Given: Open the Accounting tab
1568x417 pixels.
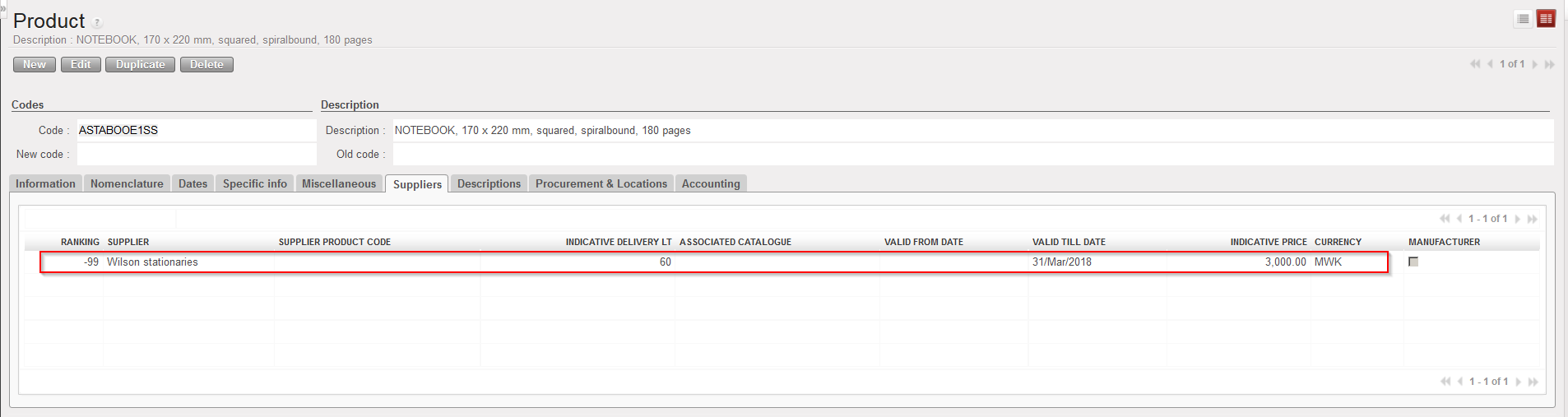Looking at the screenshot, I should point(711,183).
